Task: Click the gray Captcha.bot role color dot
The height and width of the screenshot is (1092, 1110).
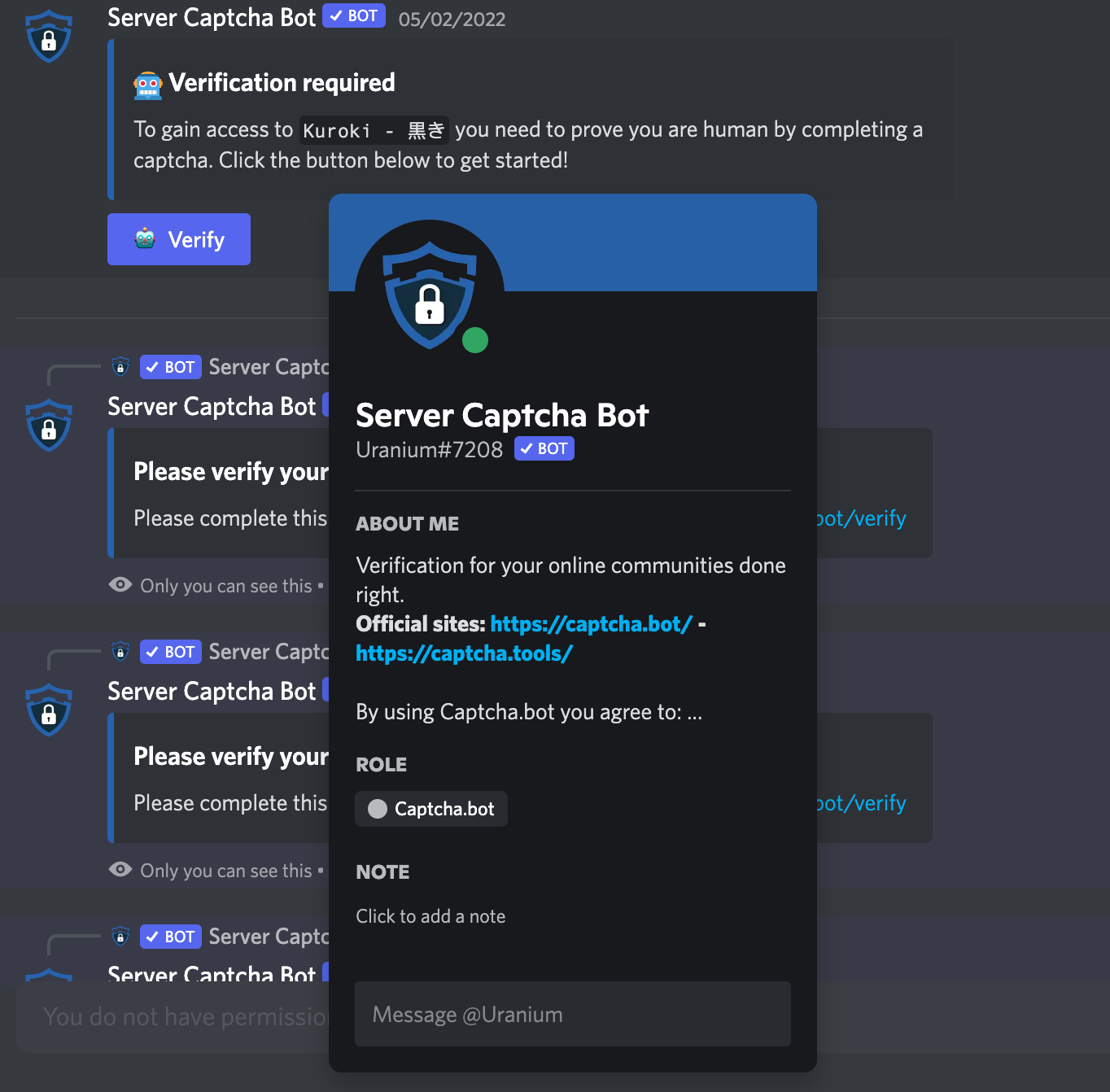Action: (x=378, y=809)
